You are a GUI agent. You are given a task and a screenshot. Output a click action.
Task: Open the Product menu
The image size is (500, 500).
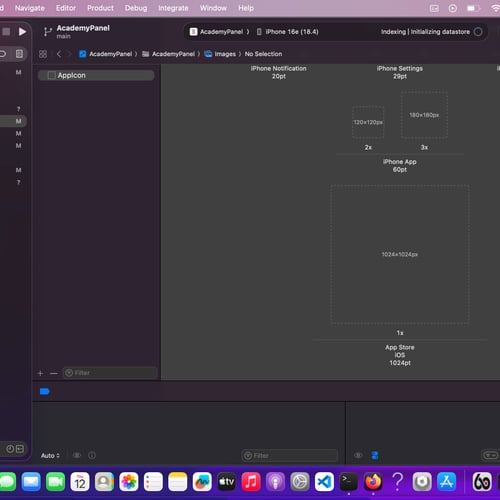pyautogui.click(x=100, y=8)
